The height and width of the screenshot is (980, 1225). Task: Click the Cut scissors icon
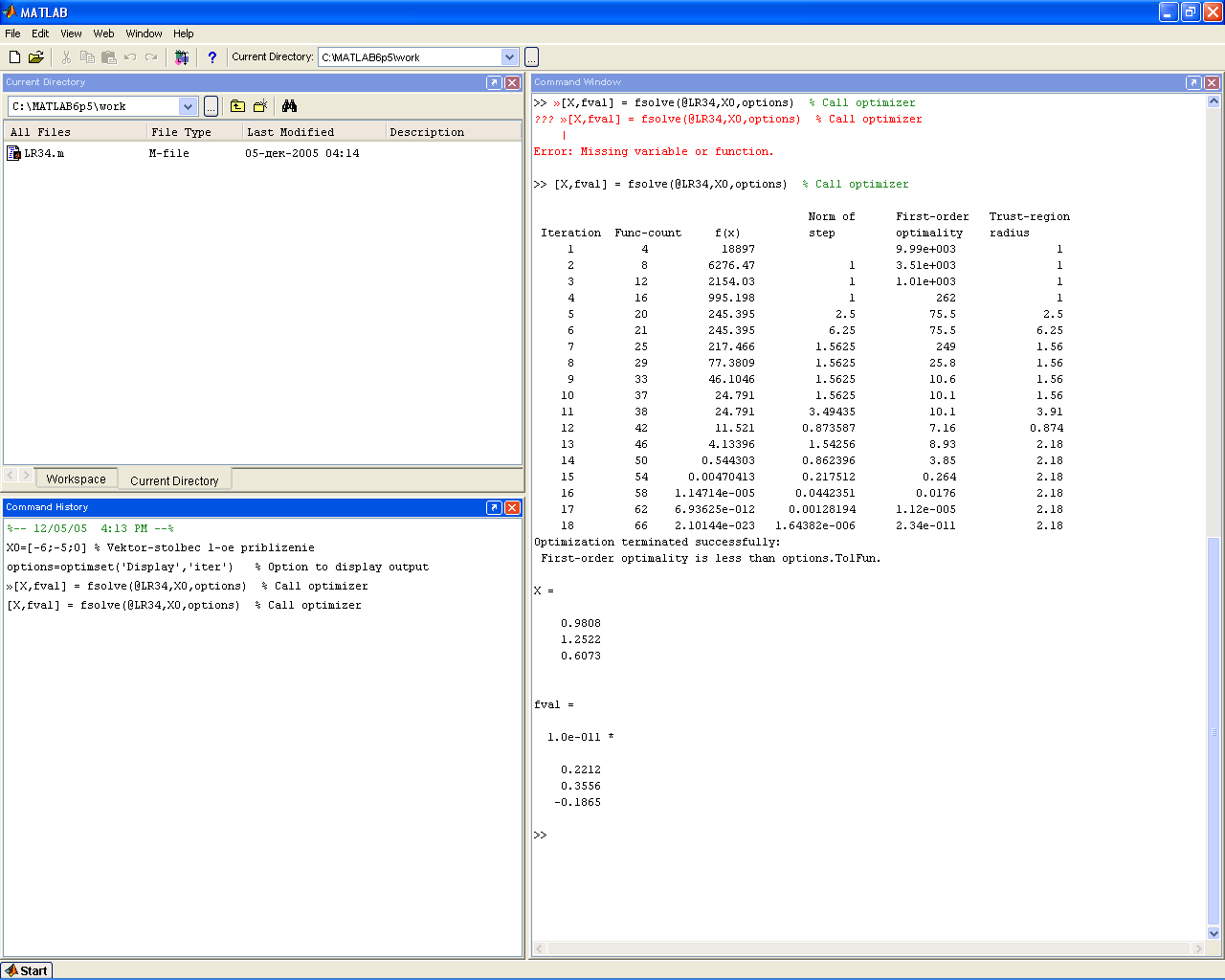(66, 57)
